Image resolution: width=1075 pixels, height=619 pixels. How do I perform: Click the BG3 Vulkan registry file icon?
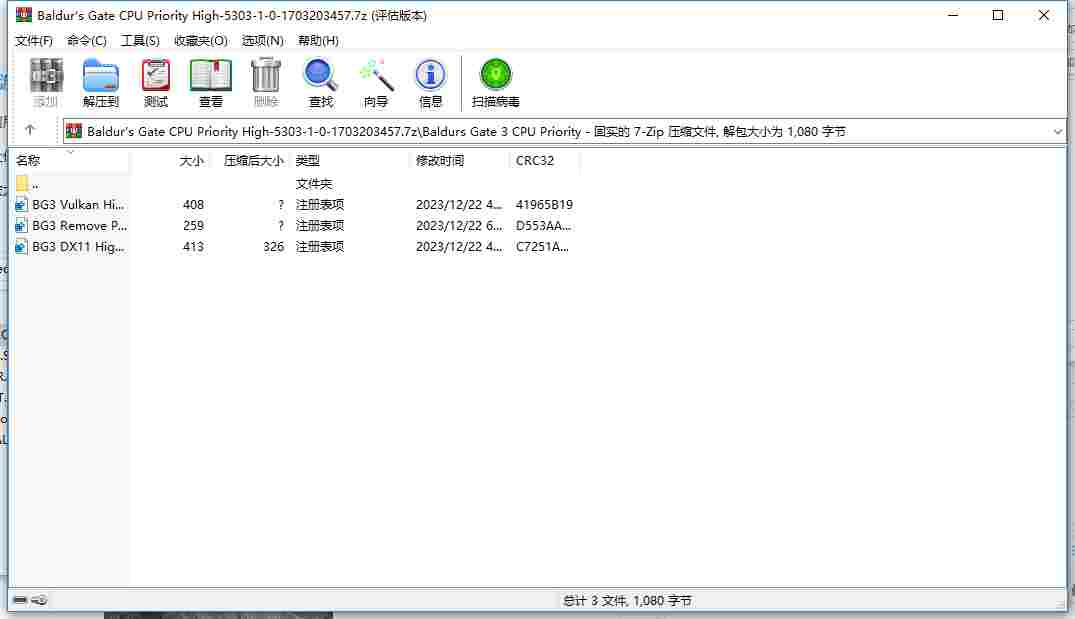point(21,204)
